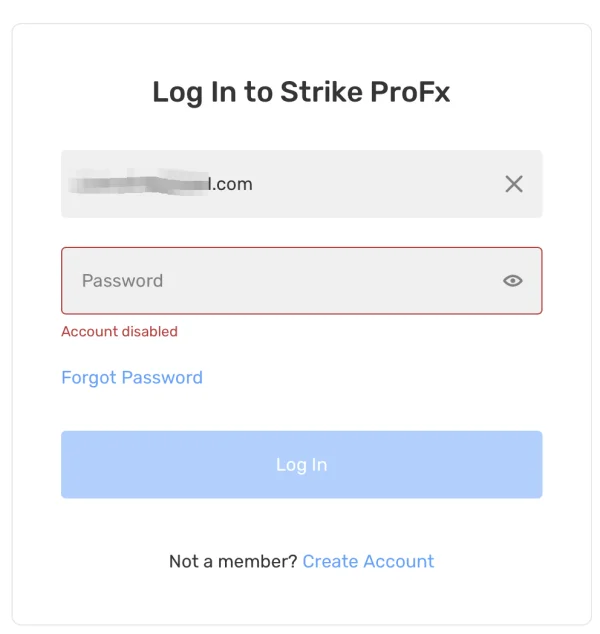Click the 'Account disabled' error message
Image resolution: width=600 pixels, height=634 pixels.
(119, 331)
